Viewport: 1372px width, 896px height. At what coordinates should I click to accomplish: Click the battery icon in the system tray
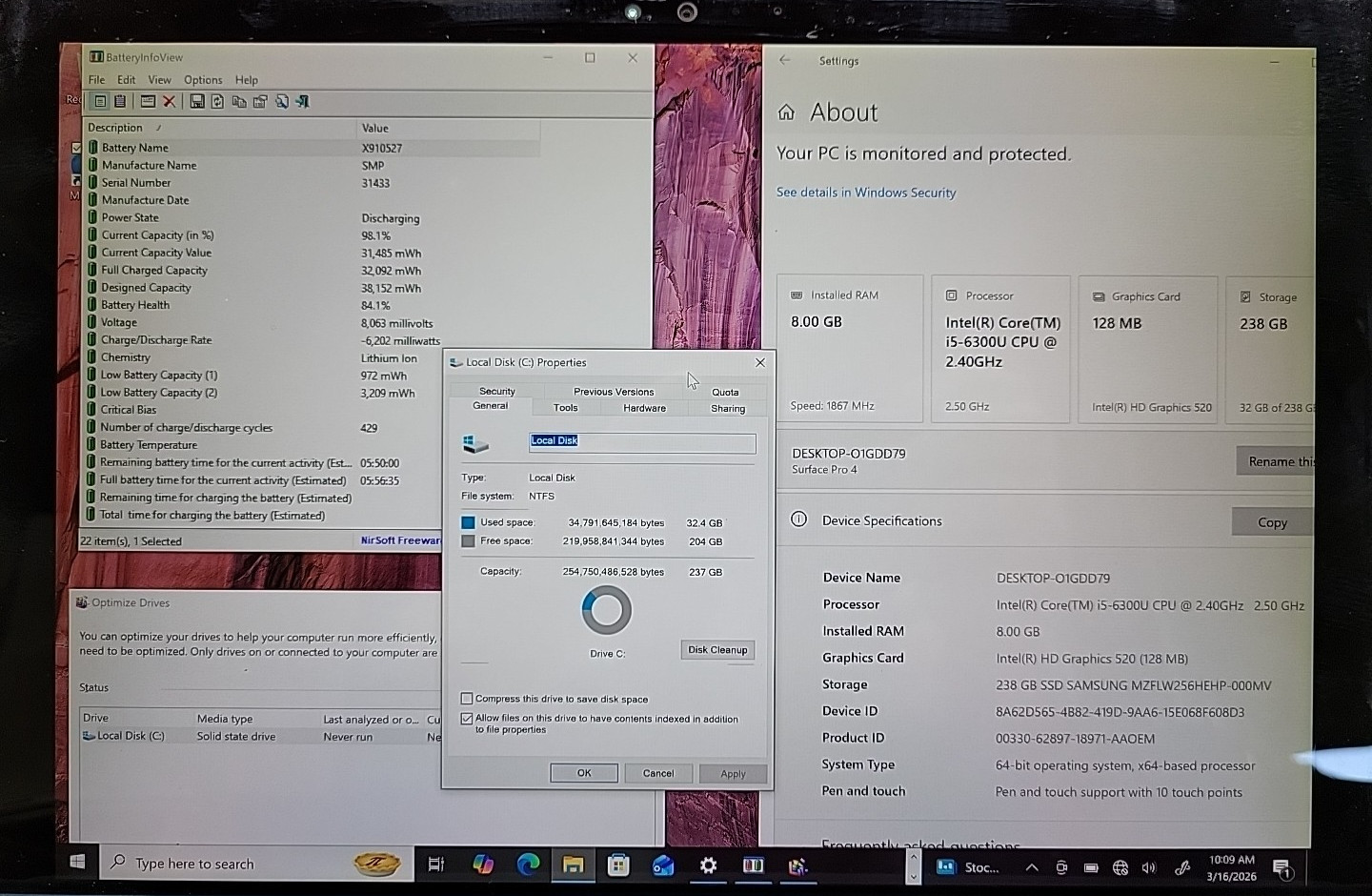coord(1091,867)
